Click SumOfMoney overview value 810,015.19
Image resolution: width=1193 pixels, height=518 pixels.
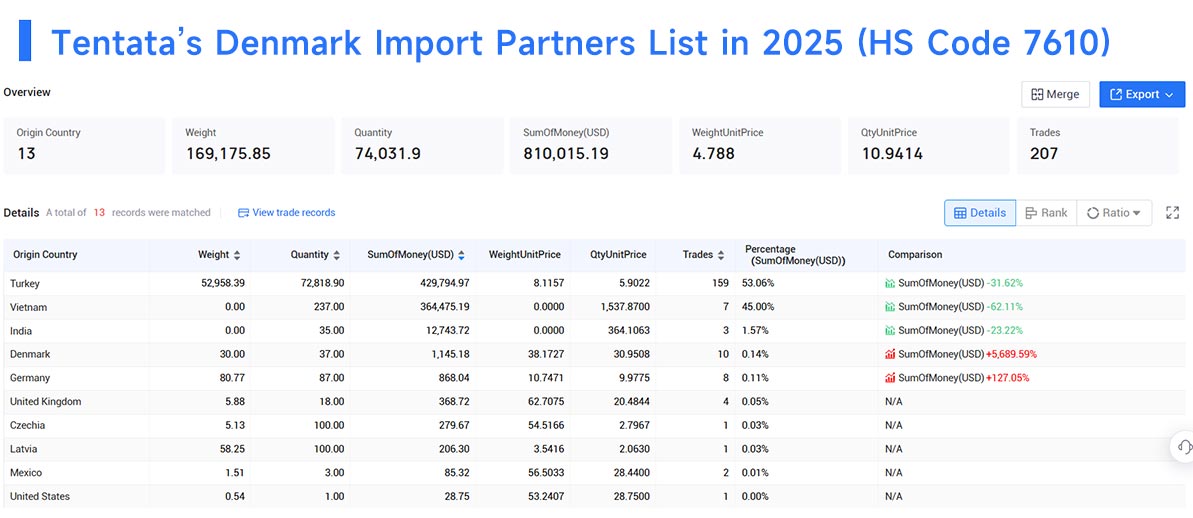click(565, 154)
